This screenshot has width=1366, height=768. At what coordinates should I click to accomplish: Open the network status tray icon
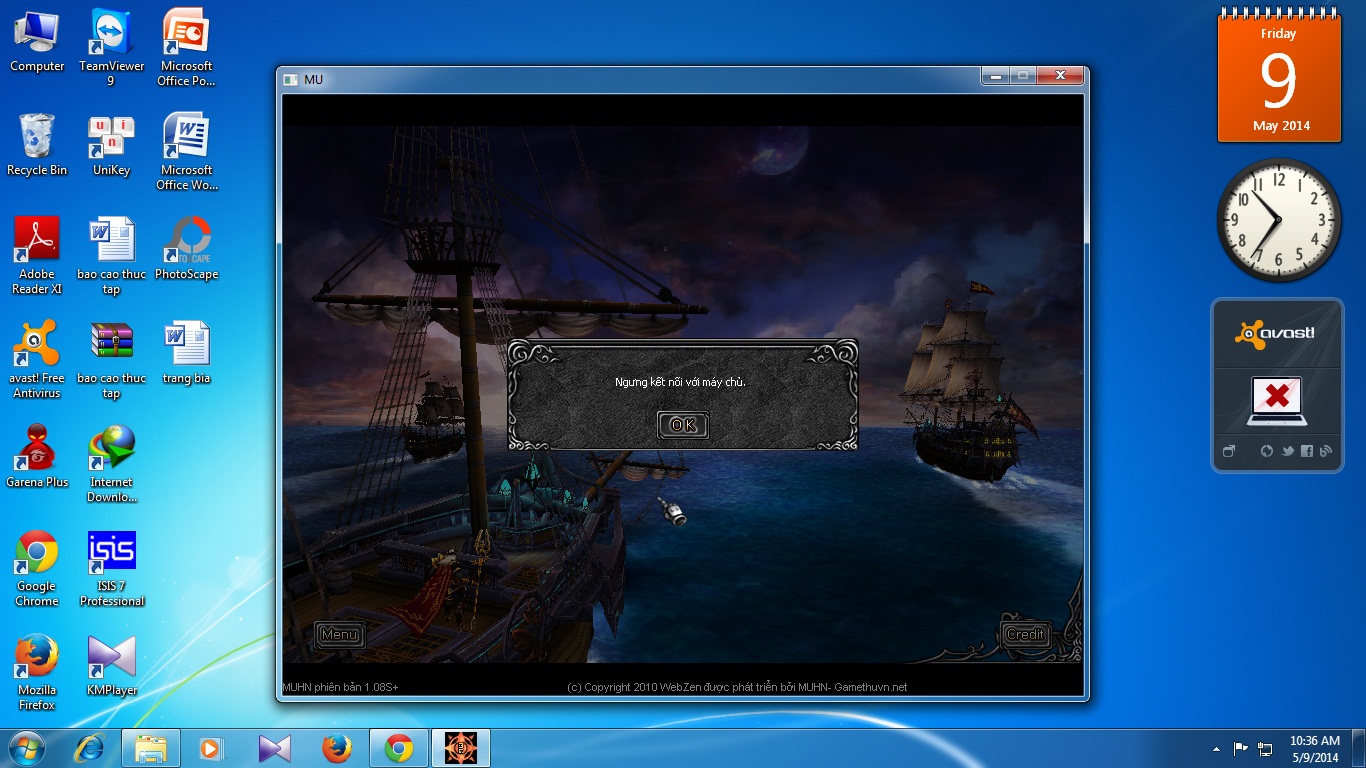pos(1265,748)
